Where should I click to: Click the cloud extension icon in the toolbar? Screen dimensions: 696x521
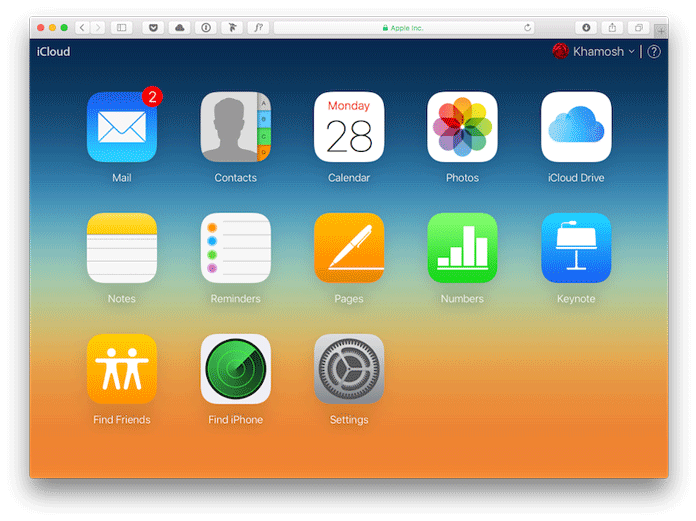click(180, 28)
